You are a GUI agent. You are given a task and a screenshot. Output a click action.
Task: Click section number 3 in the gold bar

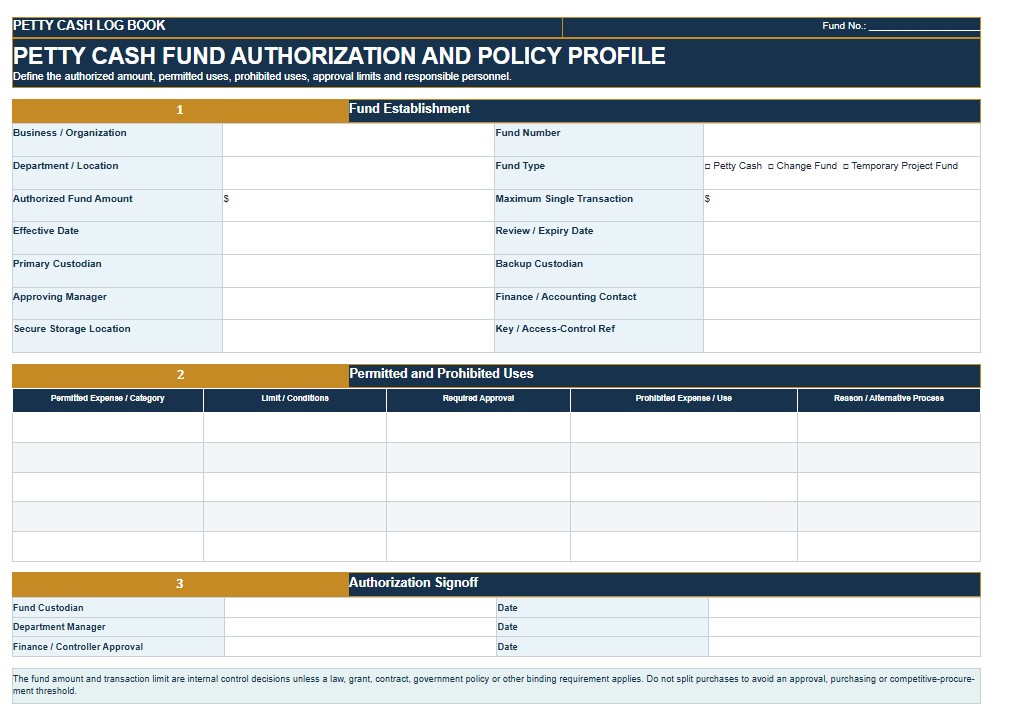tap(180, 584)
